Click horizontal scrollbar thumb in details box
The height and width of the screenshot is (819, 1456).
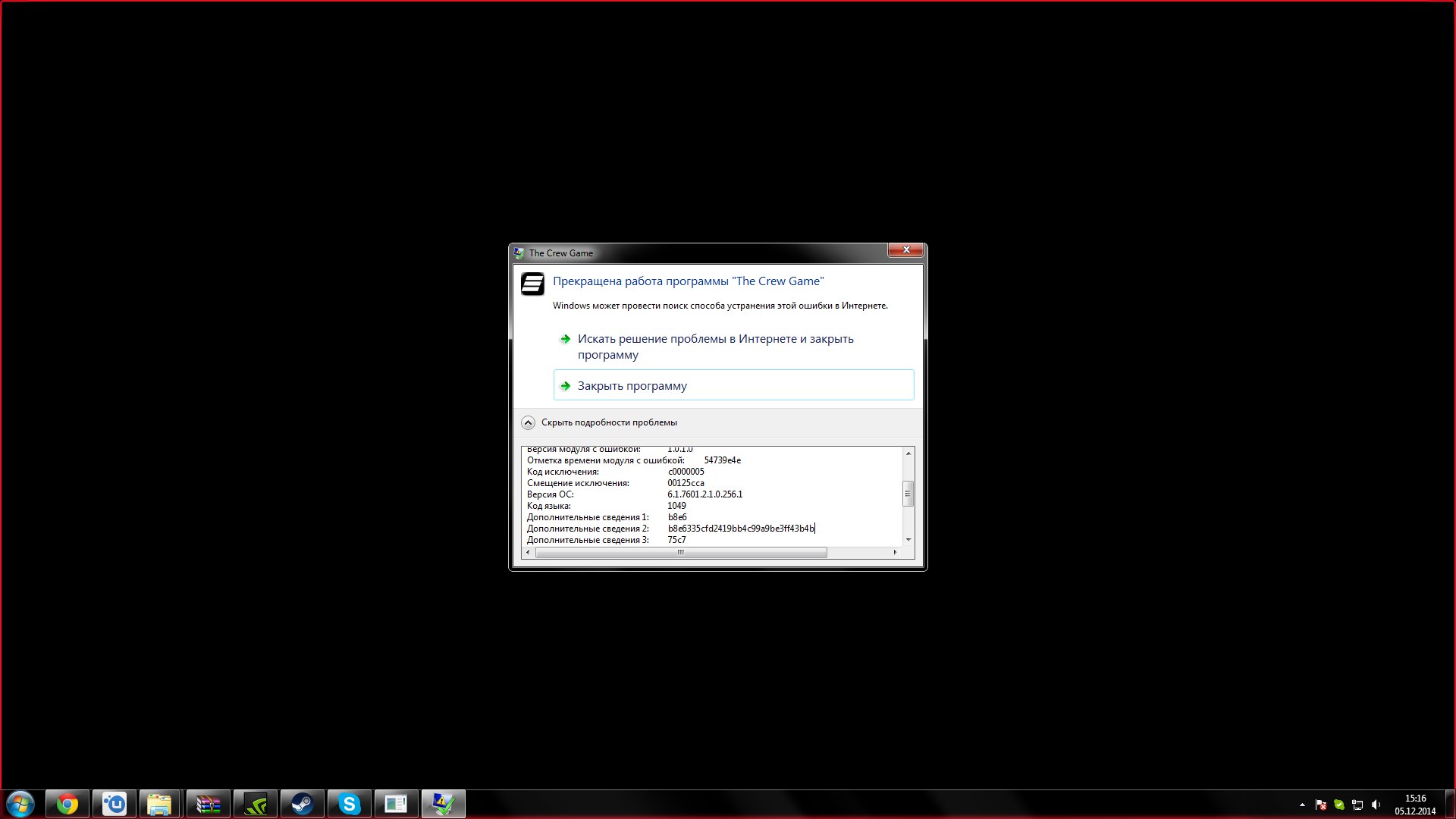click(680, 552)
